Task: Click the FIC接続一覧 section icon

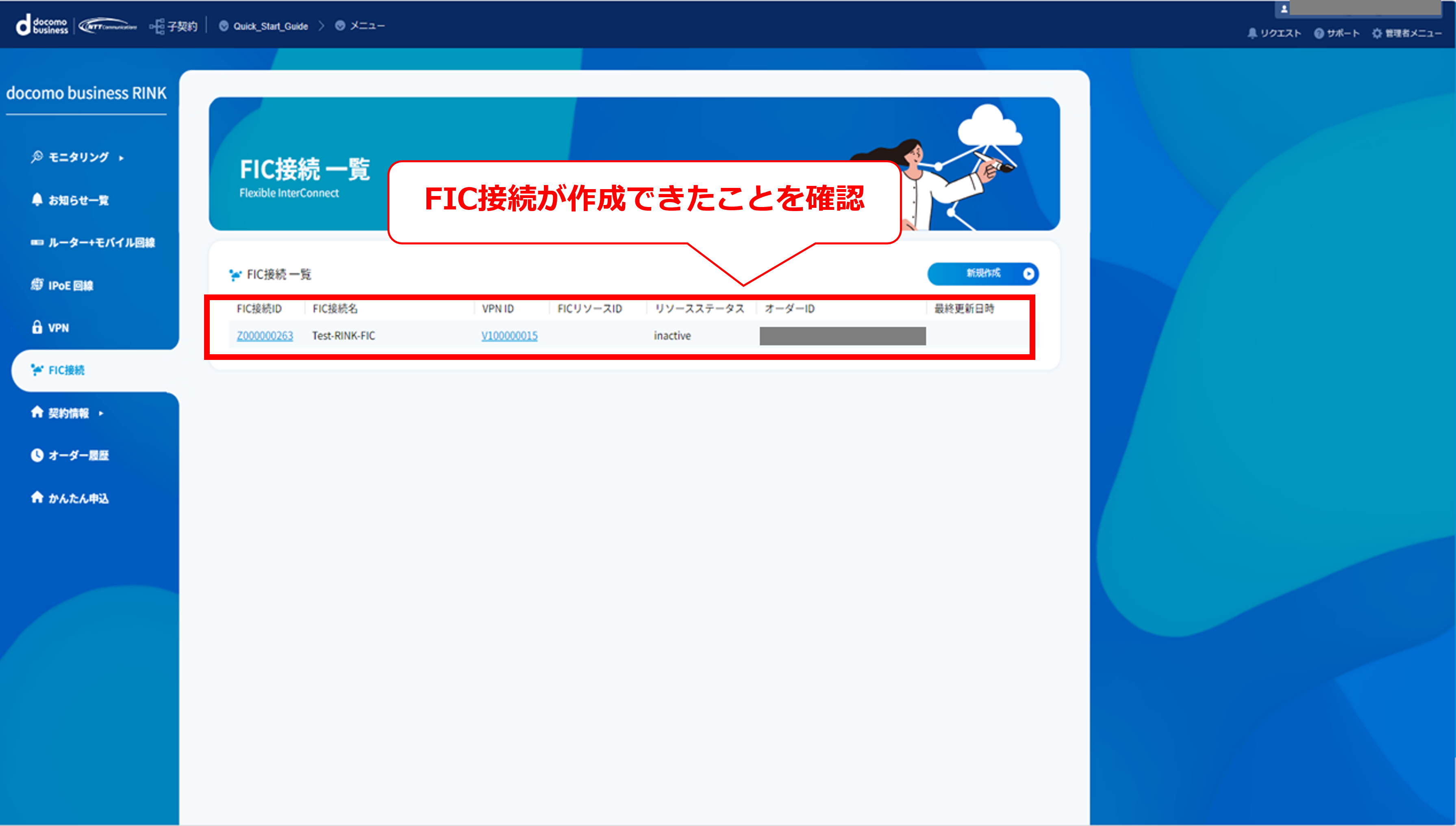Action: point(235,275)
